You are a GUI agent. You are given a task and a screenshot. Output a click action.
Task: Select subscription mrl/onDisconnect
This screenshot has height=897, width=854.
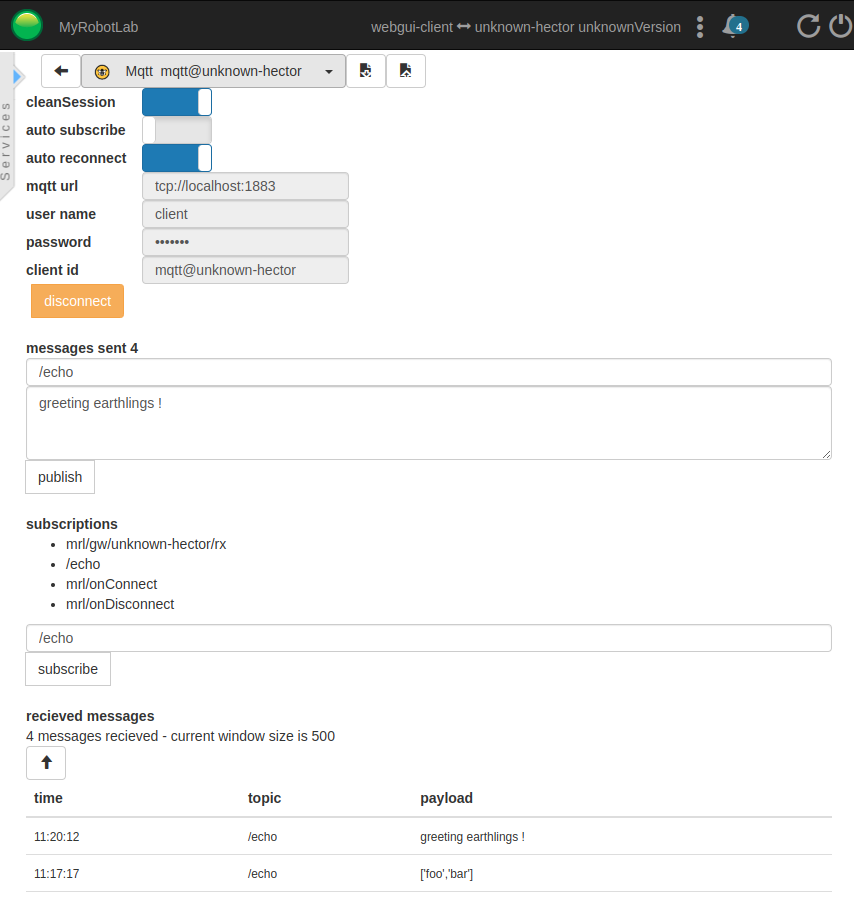coord(120,604)
